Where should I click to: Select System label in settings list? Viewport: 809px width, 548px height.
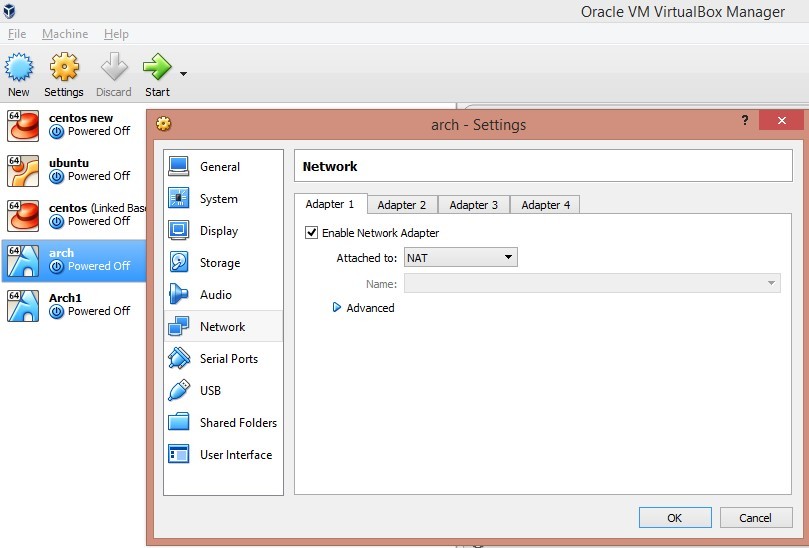click(x=219, y=199)
